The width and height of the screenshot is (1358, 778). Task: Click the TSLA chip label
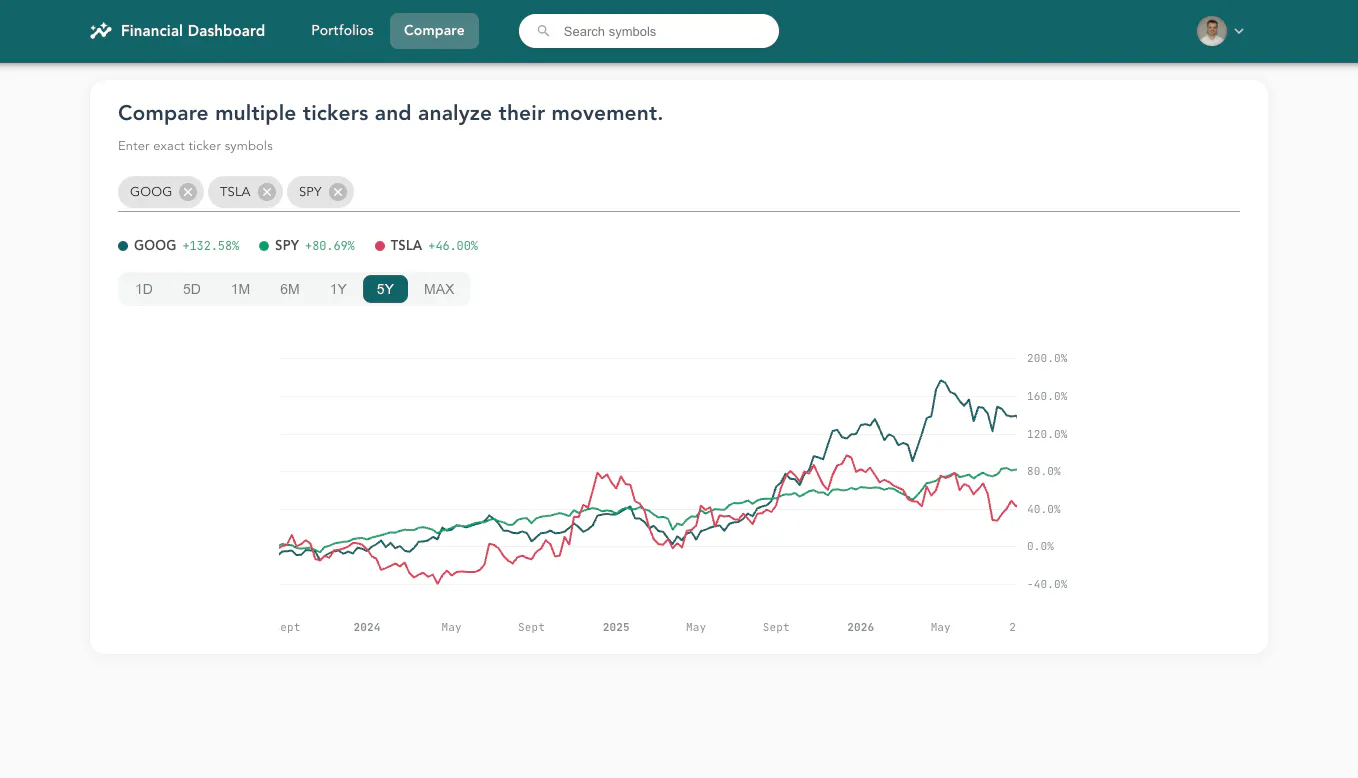[x=235, y=192]
